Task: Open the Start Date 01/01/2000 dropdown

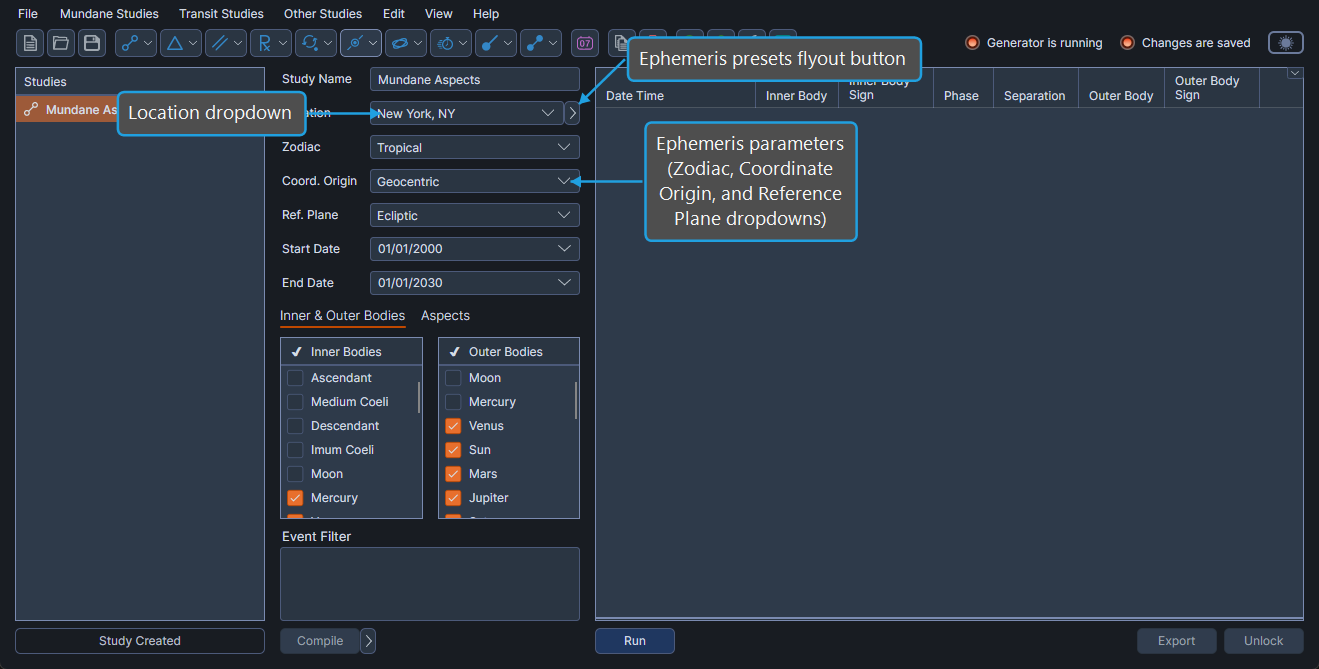Action: coord(475,249)
